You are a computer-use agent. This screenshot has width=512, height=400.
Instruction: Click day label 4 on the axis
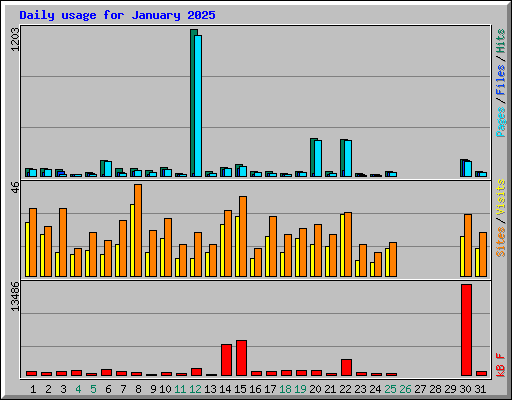pos(78,389)
